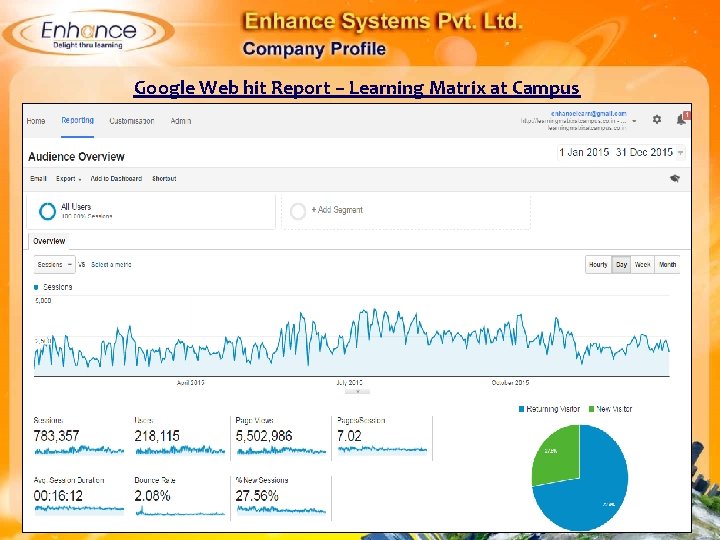Open the date range dropdown 1 Jan 2015 - 31 Dec 2015
The width and height of the screenshot is (720, 540).
(621, 152)
